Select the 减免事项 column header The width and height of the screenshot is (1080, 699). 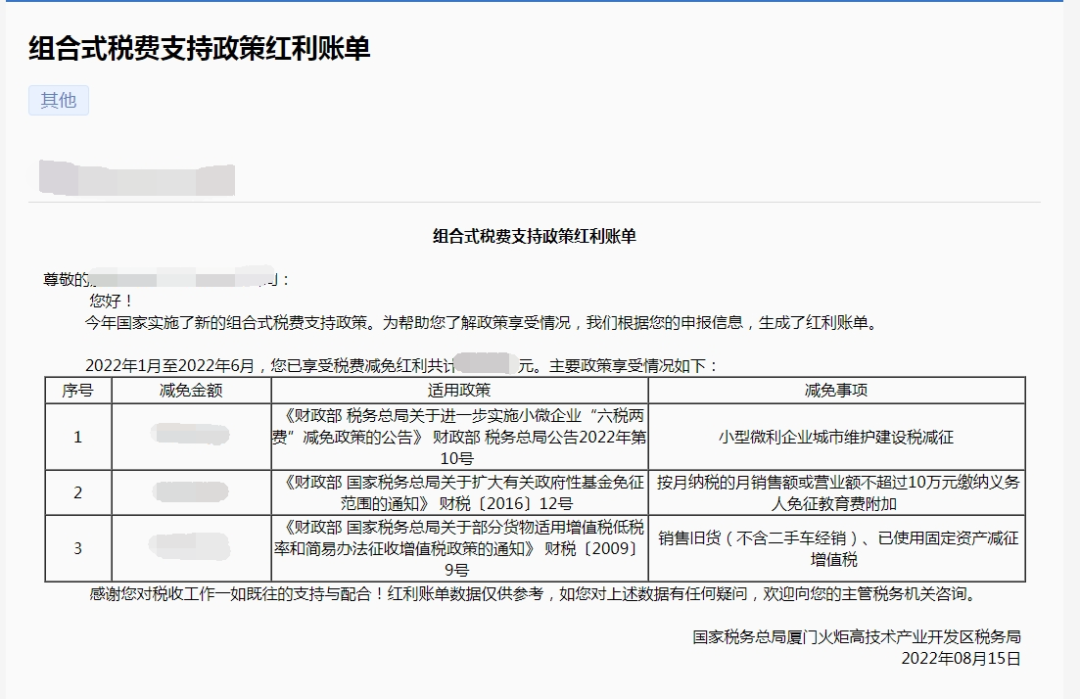pos(836,390)
